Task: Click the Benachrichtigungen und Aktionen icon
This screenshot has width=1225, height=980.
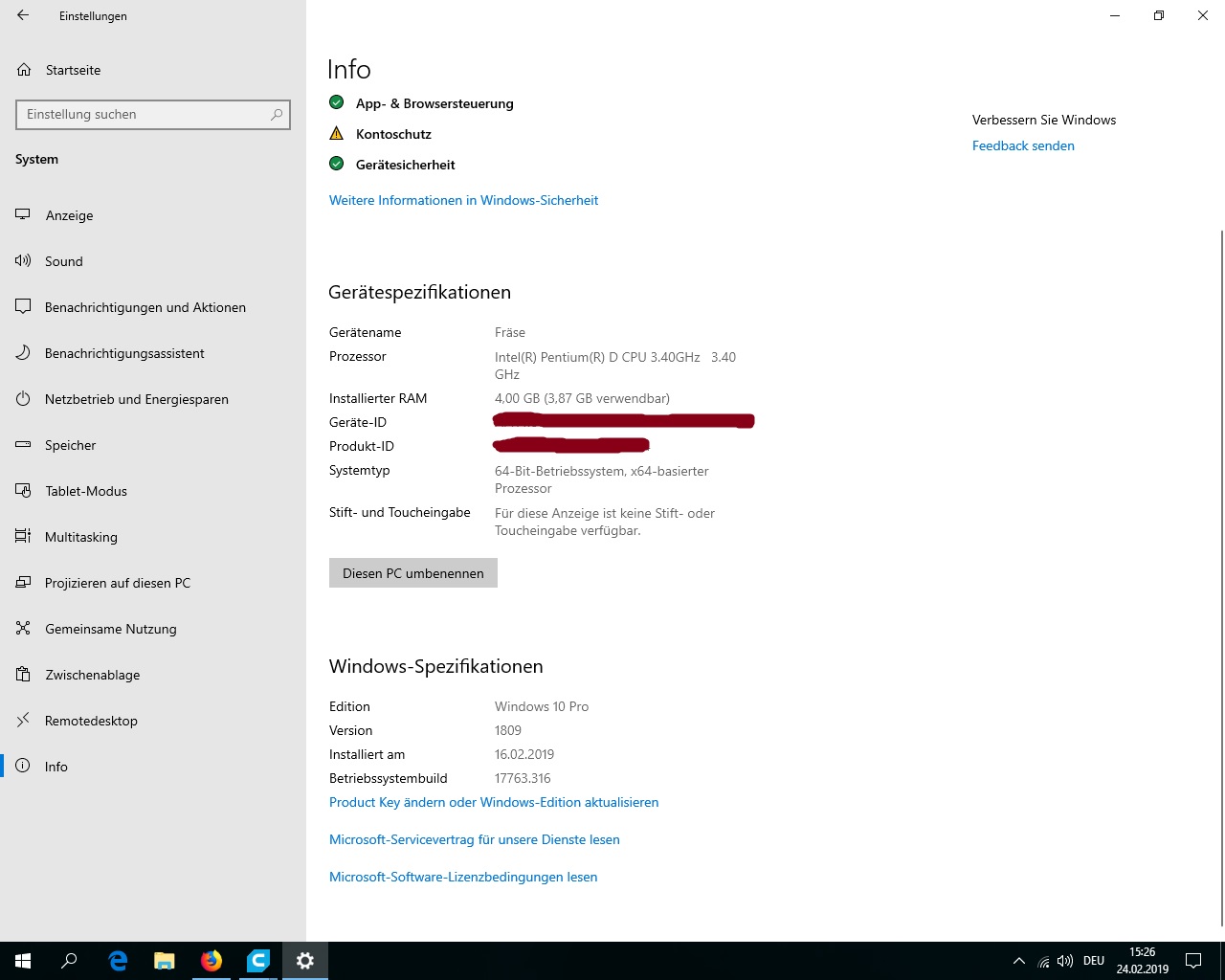Action: tap(23, 307)
